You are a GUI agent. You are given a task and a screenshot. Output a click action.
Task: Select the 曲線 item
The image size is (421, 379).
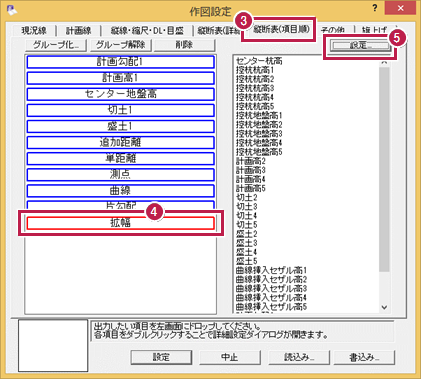click(x=120, y=190)
